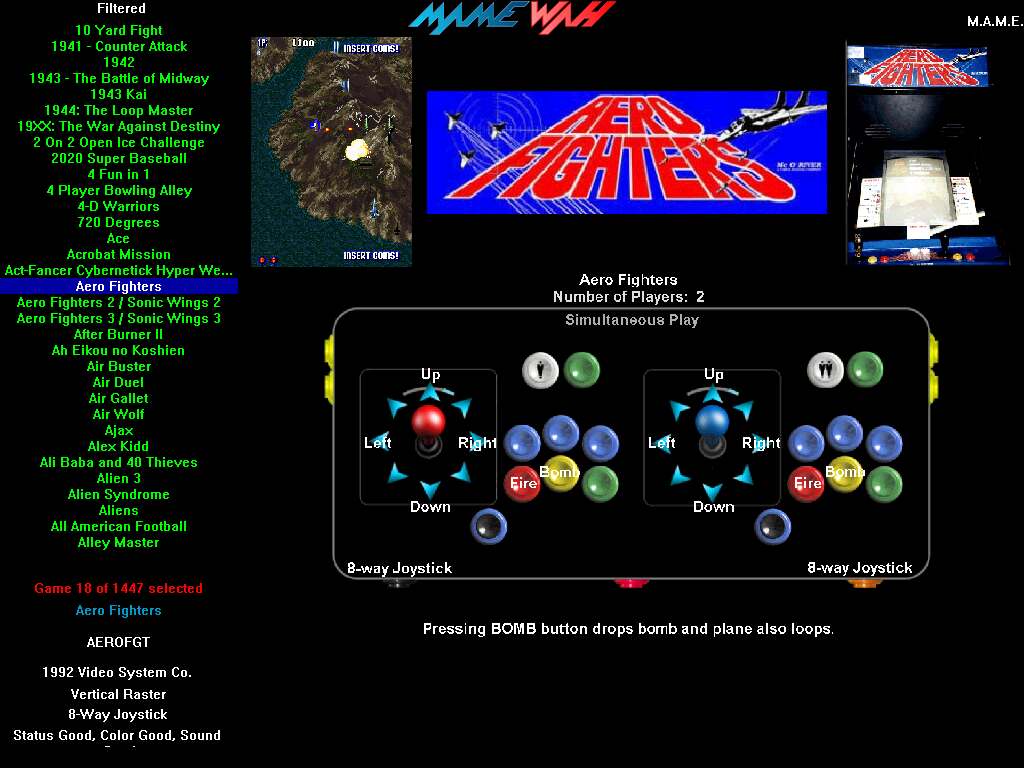
Task: Click the MAME WAH logo
Action: pos(511,17)
